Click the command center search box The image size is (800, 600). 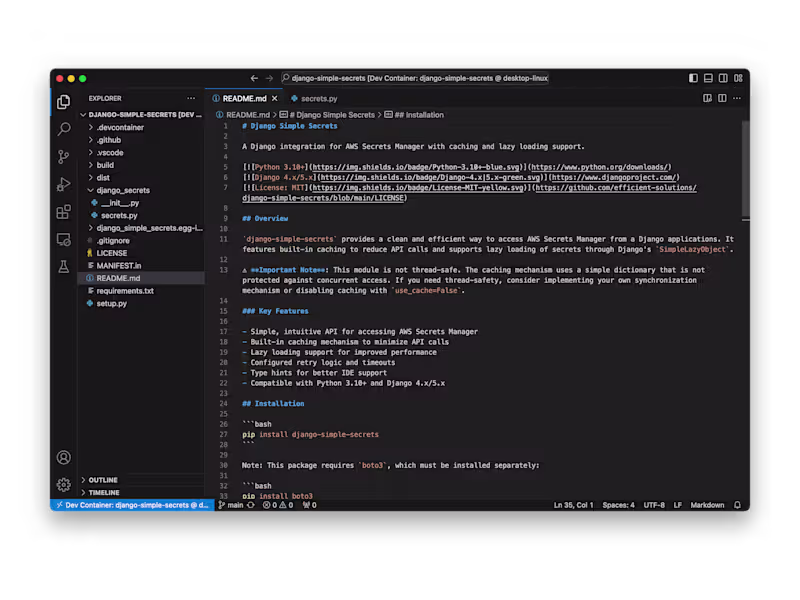coord(415,78)
